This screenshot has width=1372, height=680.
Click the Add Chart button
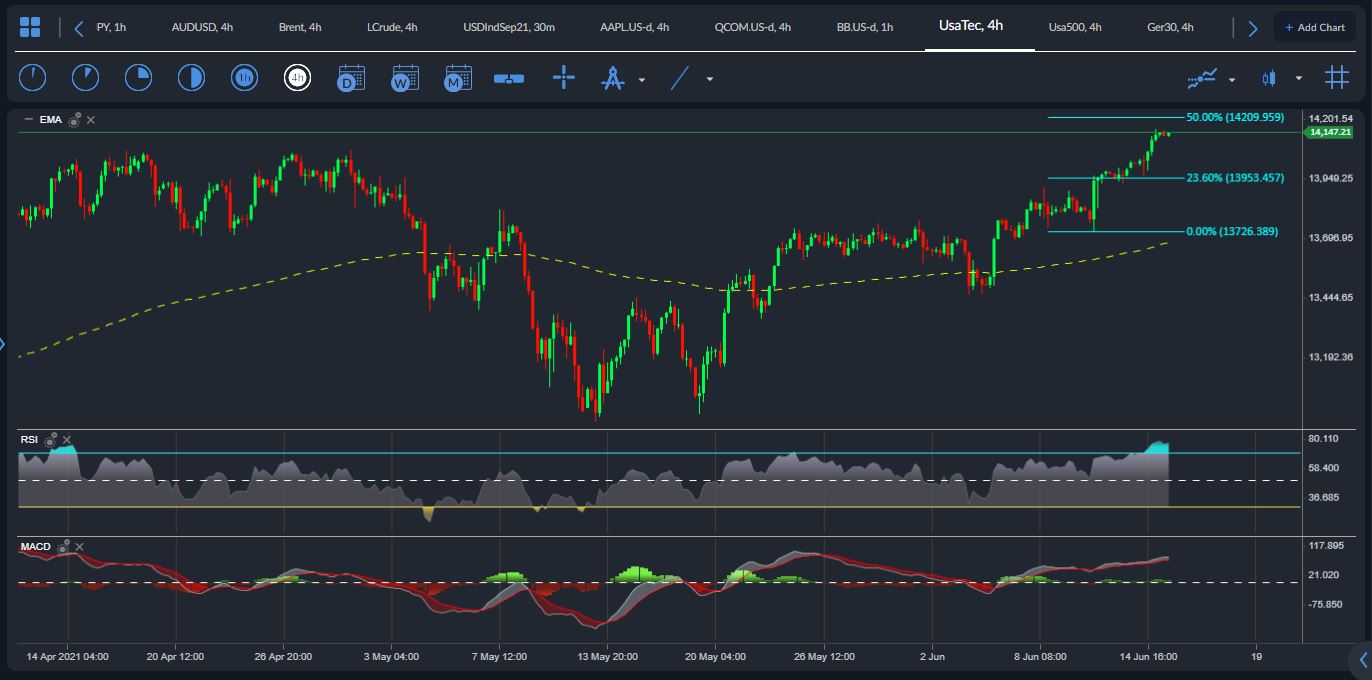[1314, 27]
